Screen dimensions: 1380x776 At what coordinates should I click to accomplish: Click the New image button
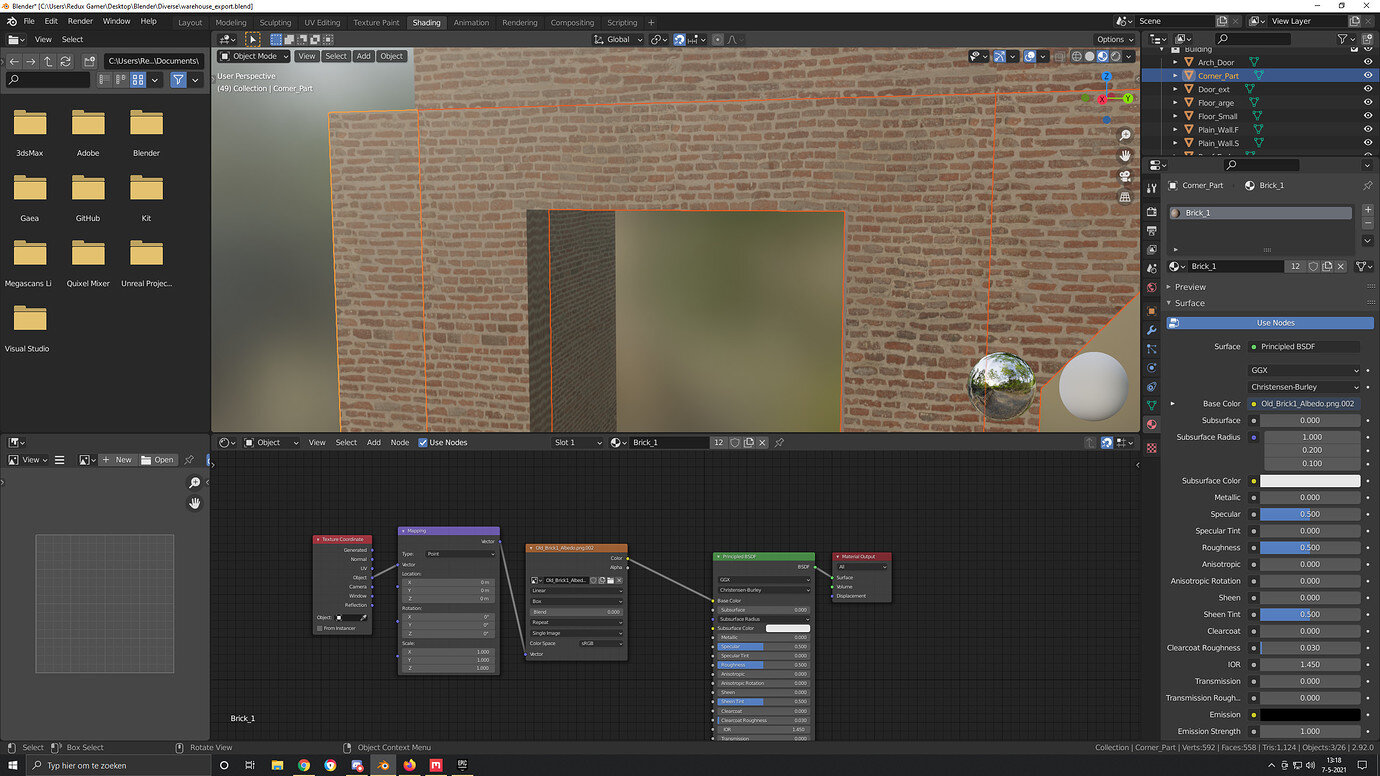pos(116,460)
